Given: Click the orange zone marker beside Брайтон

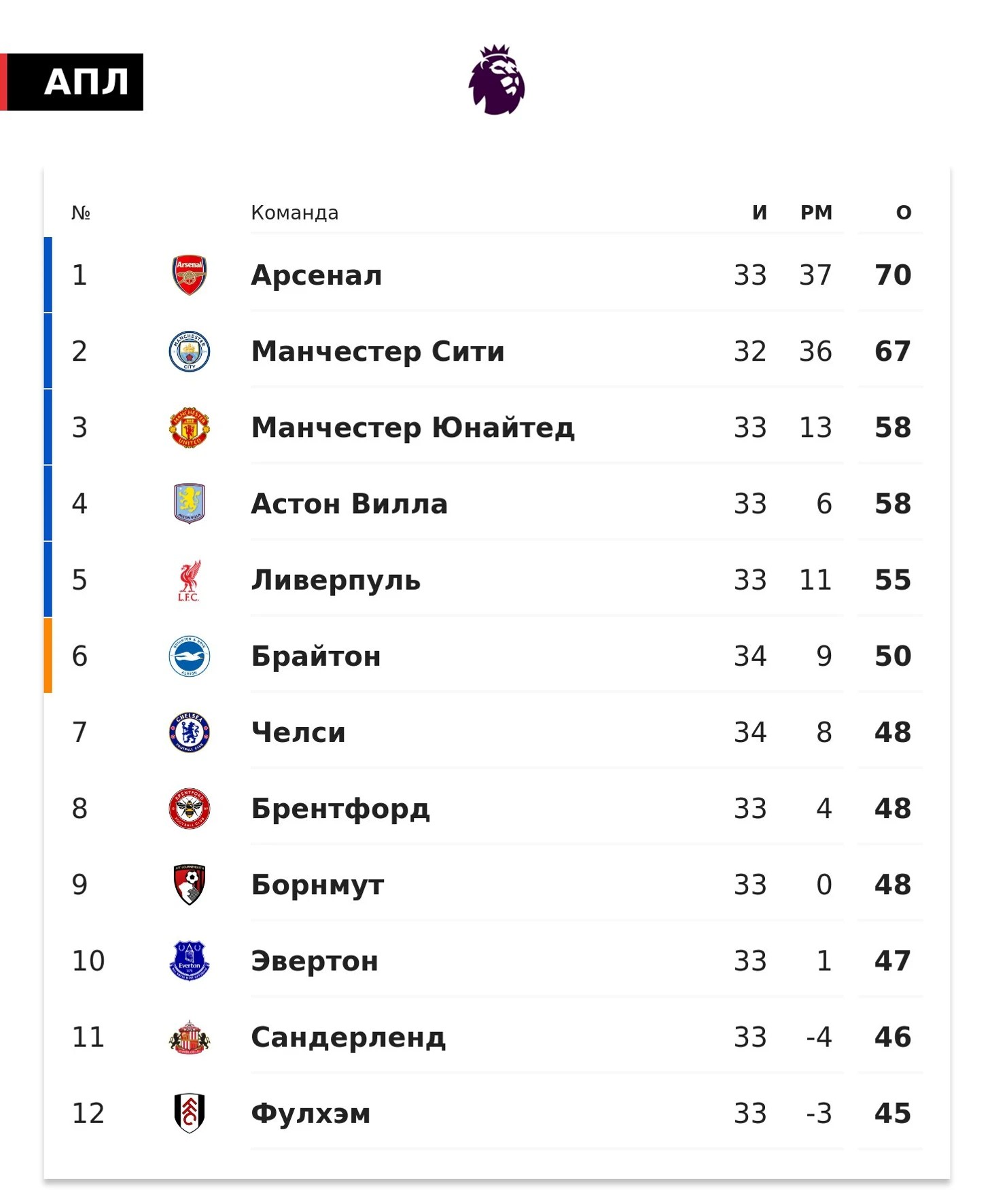Looking at the screenshot, I should [48, 656].
